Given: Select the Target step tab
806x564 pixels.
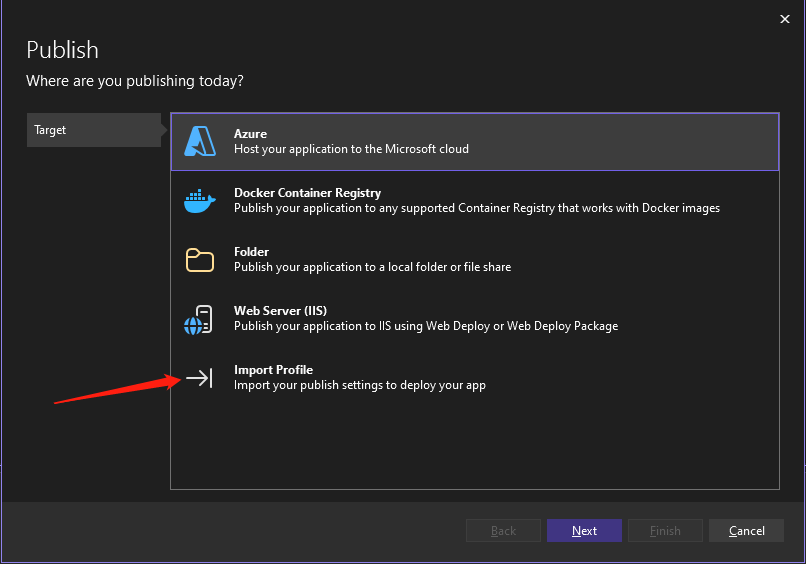Looking at the screenshot, I should click(93, 130).
